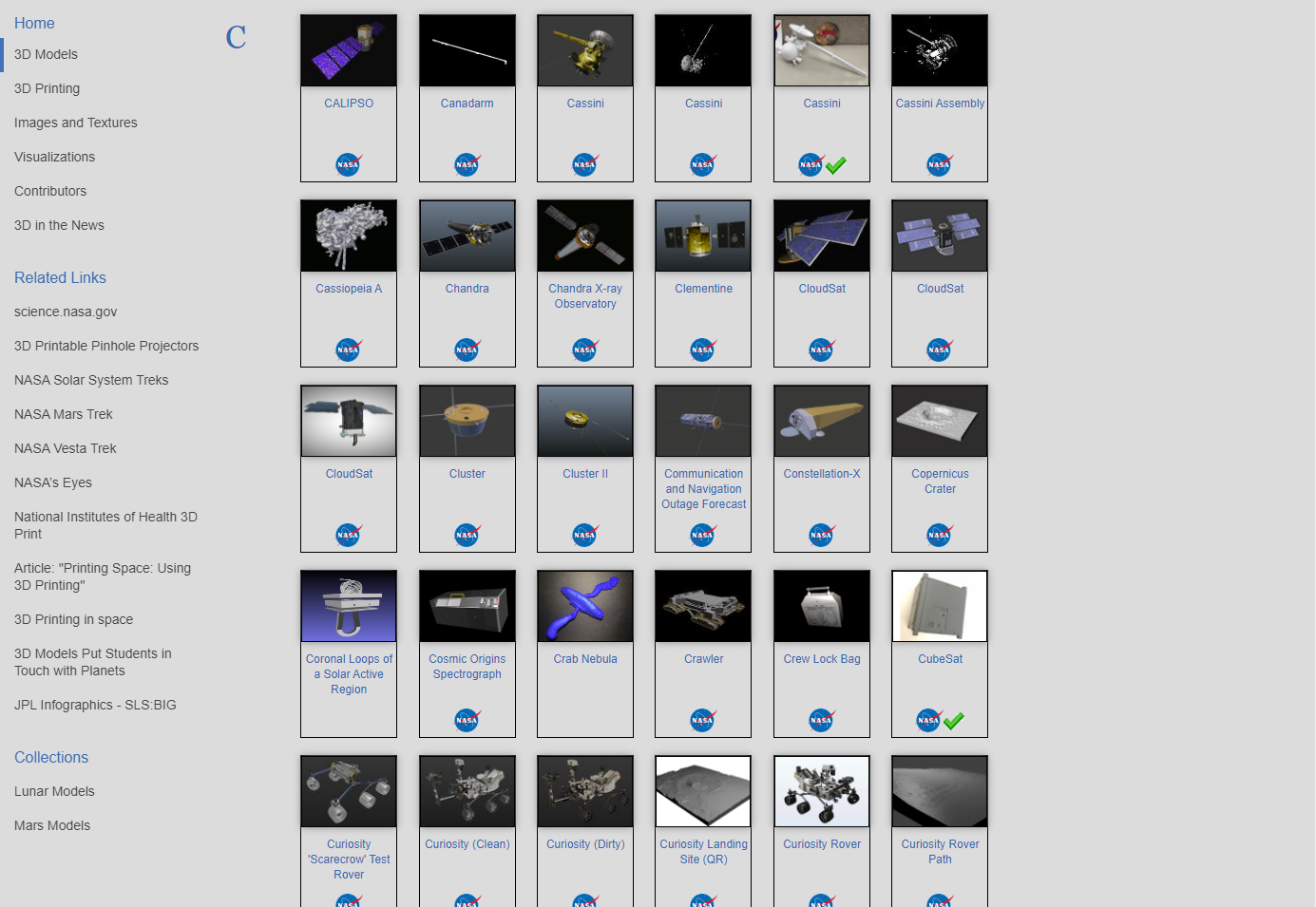Click the NASA logo under Curiosity Landing Site (QR)
This screenshot has width=1316, height=907.
tap(702, 900)
